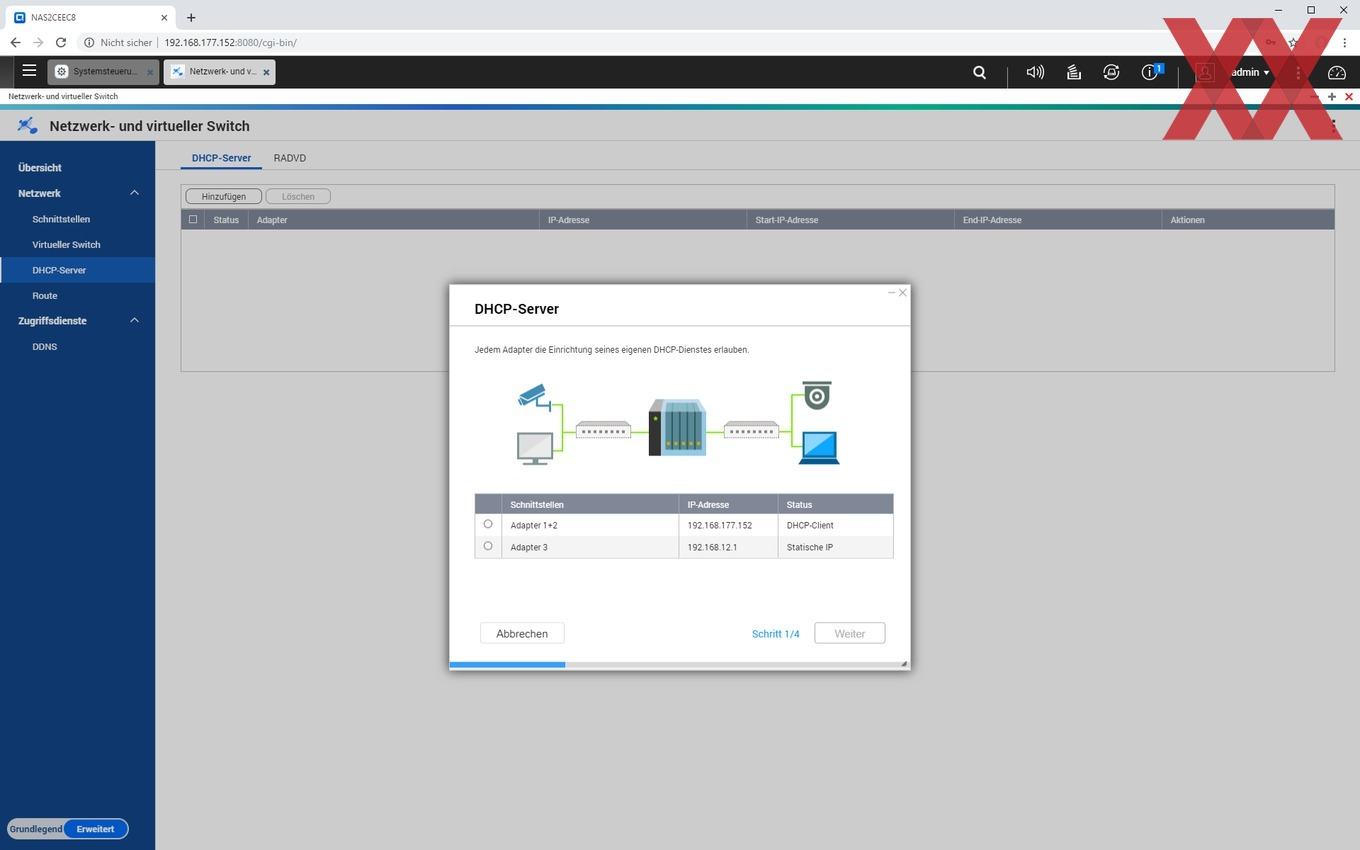Click the 192.168.12.1 IP cell
Viewport: 1360px width, 850px height.
pos(728,547)
